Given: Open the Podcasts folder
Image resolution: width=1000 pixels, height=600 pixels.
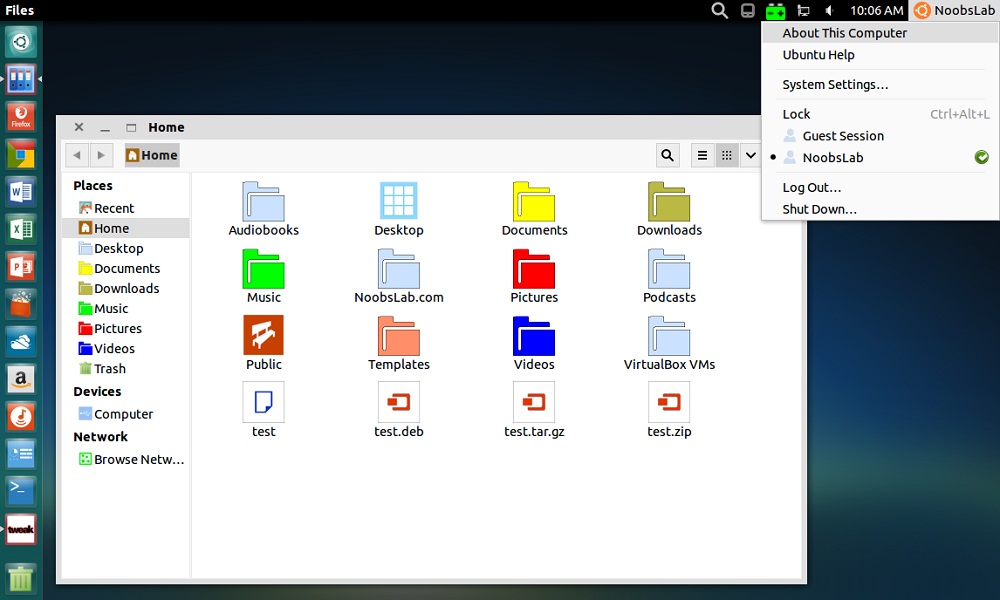Looking at the screenshot, I should point(669,269).
